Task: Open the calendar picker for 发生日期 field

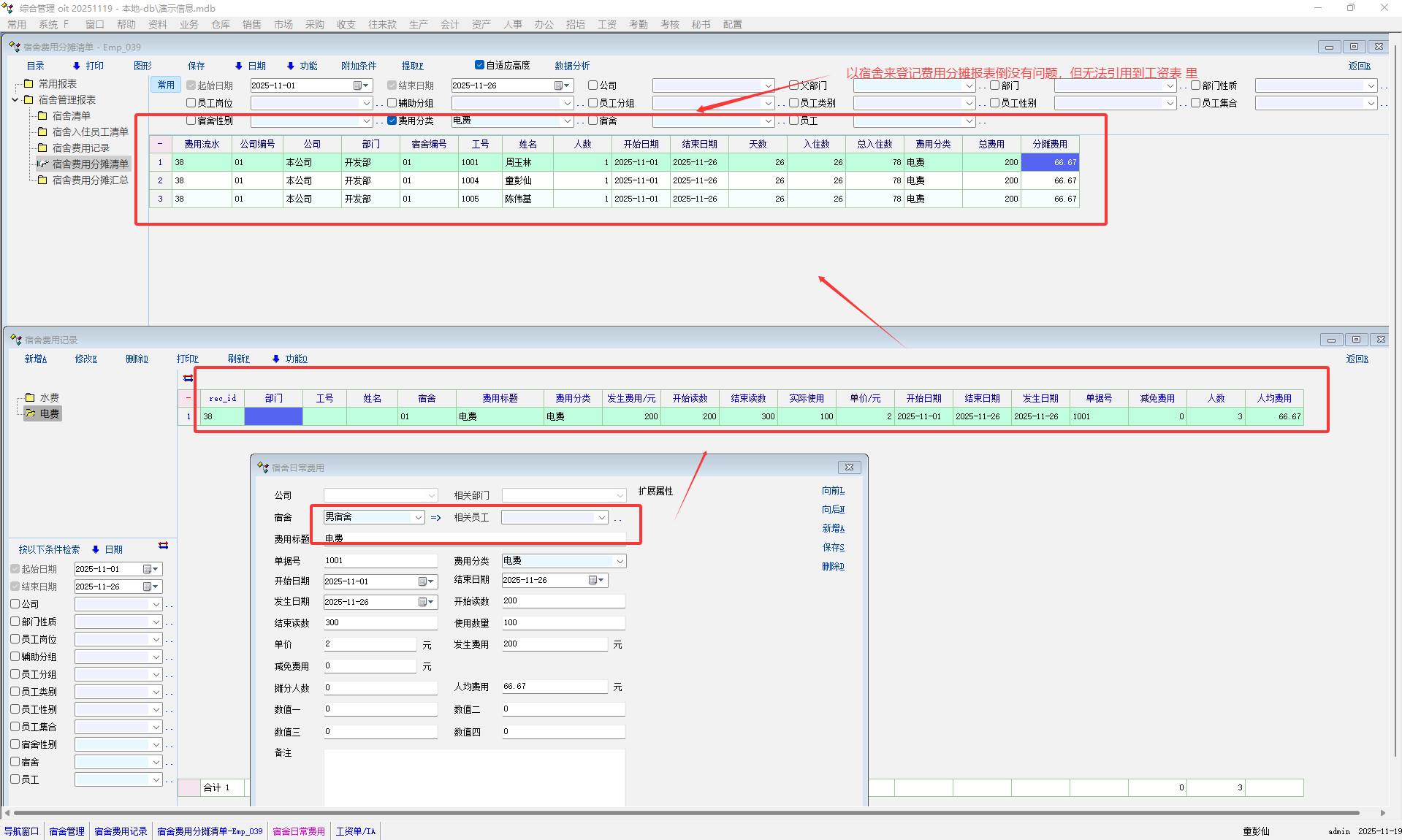Action: tap(427, 602)
